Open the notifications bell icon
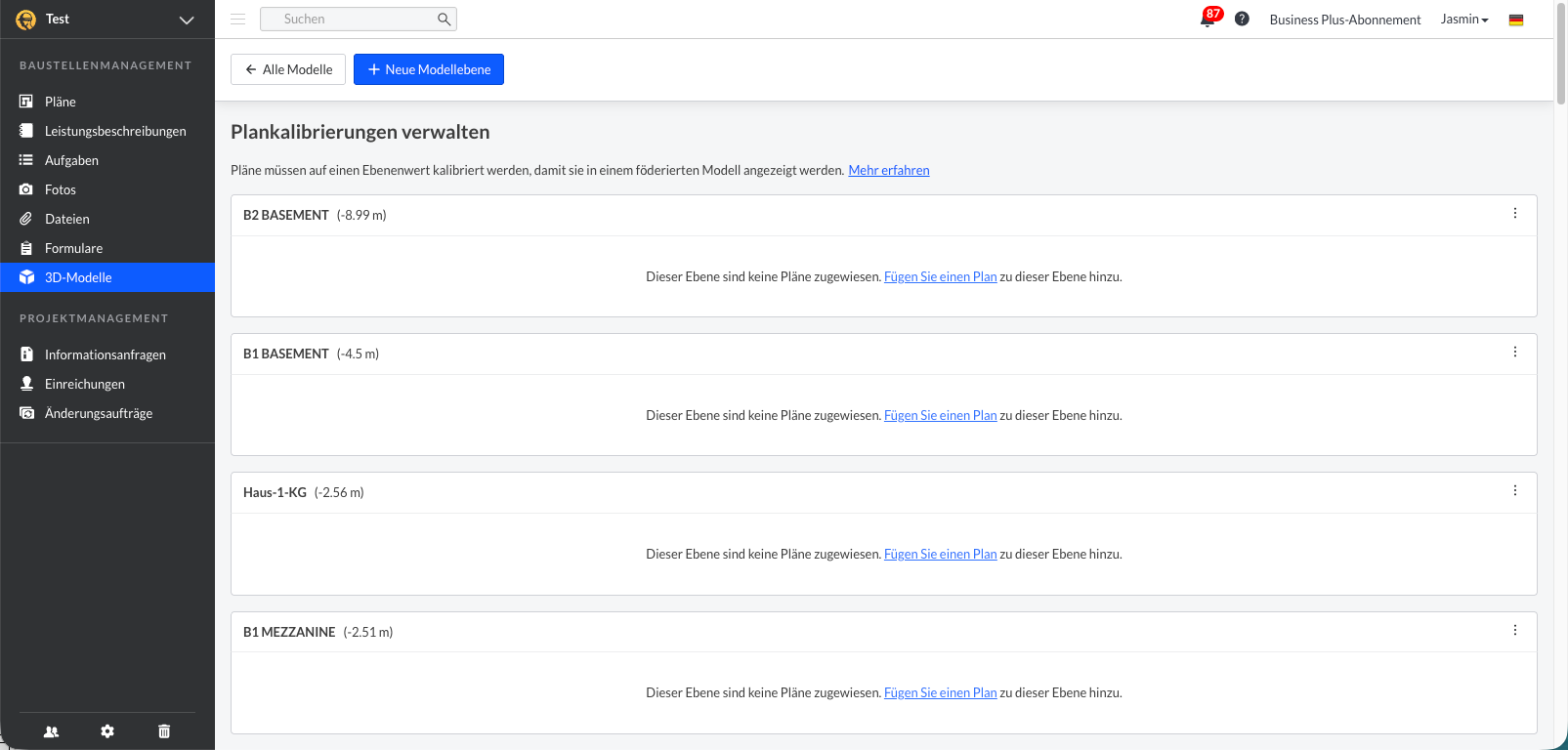This screenshot has height=750, width=1568. [1208, 20]
